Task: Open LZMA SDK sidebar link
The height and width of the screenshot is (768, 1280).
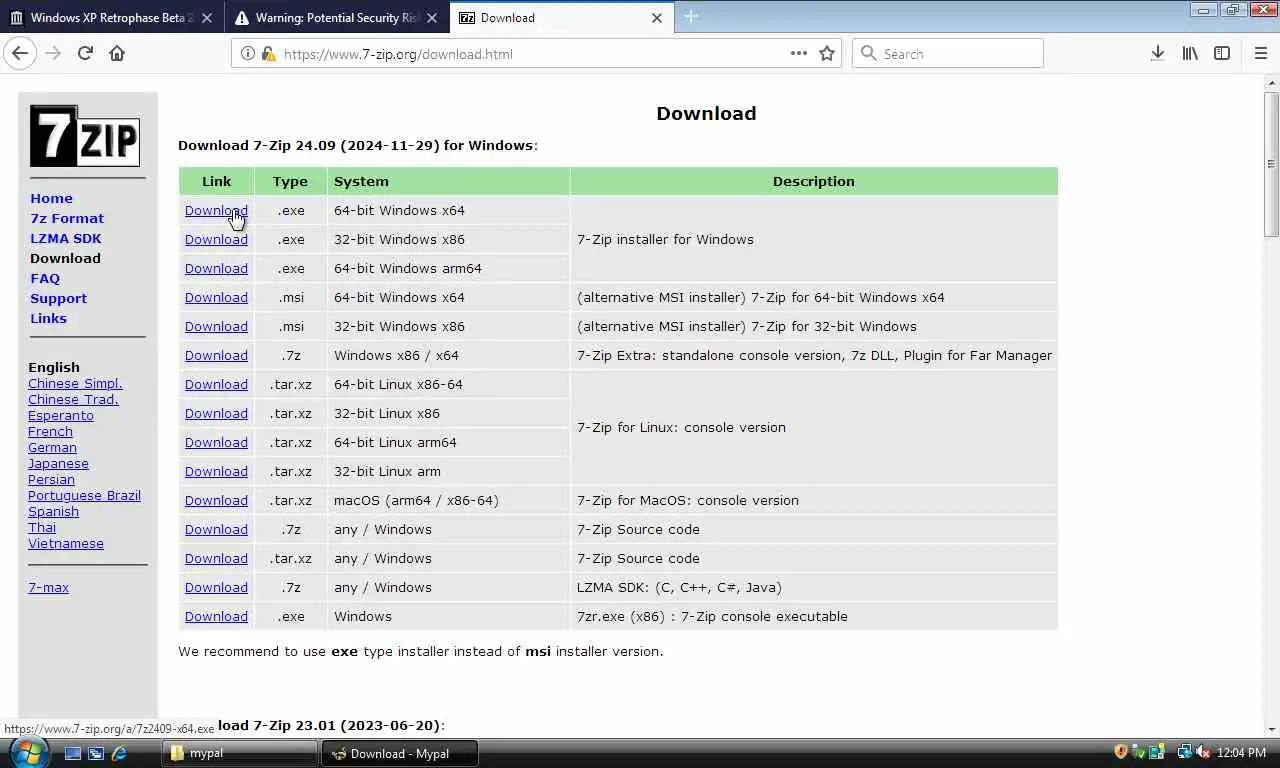Action: click(x=65, y=238)
